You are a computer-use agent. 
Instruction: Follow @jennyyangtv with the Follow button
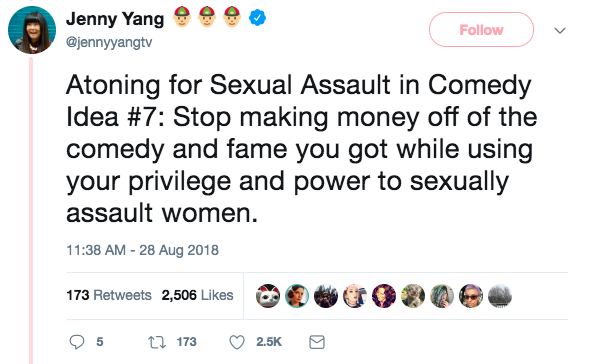(481, 30)
